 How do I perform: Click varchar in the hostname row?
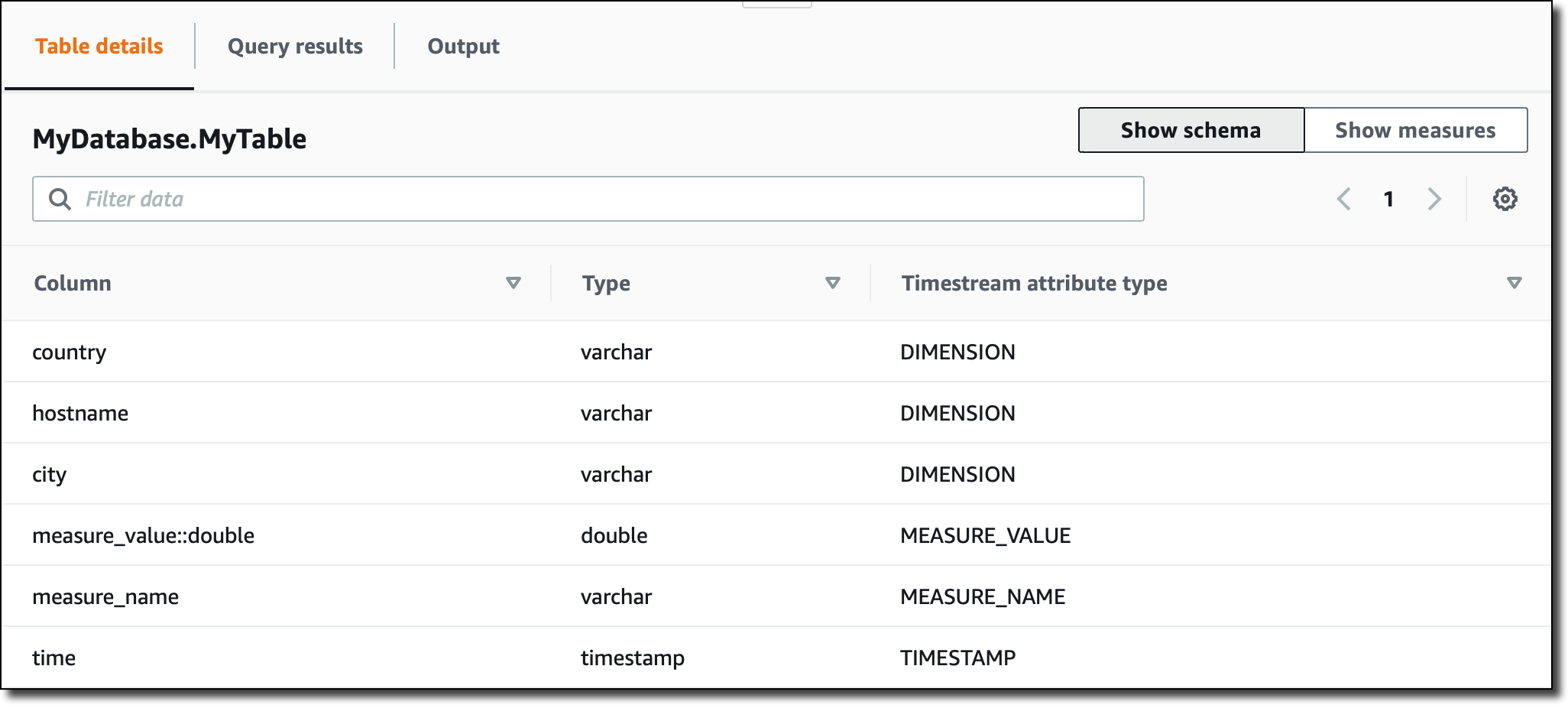click(x=617, y=413)
